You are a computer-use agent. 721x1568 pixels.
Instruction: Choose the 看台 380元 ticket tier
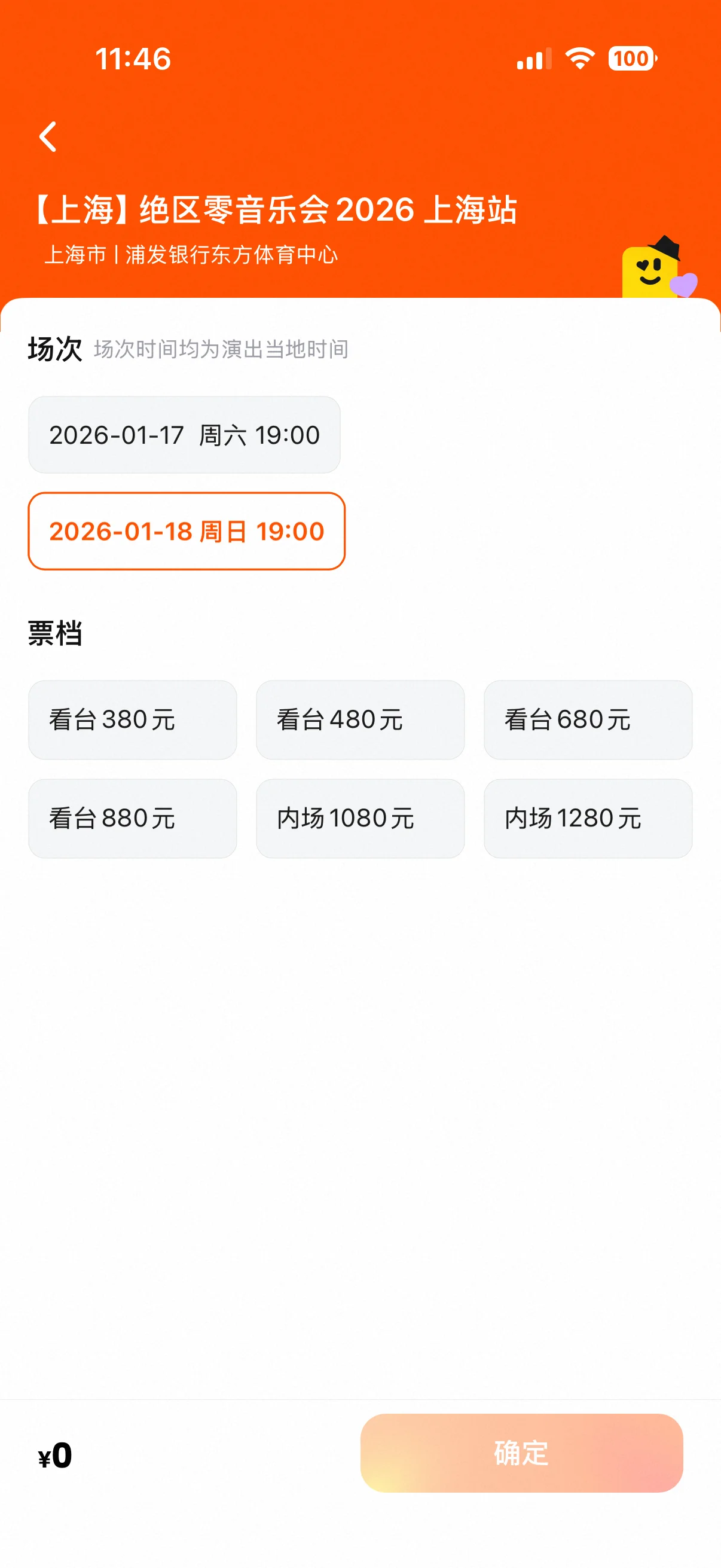click(x=133, y=719)
